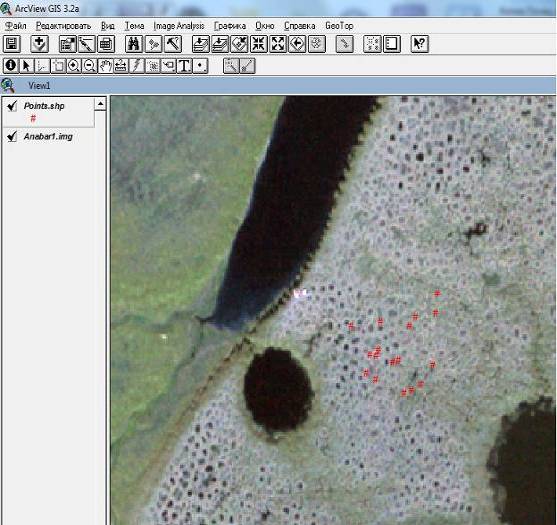Image resolution: width=557 pixels, height=525 pixels.
Task: Click the Add Theme icon
Action: pos(39,44)
